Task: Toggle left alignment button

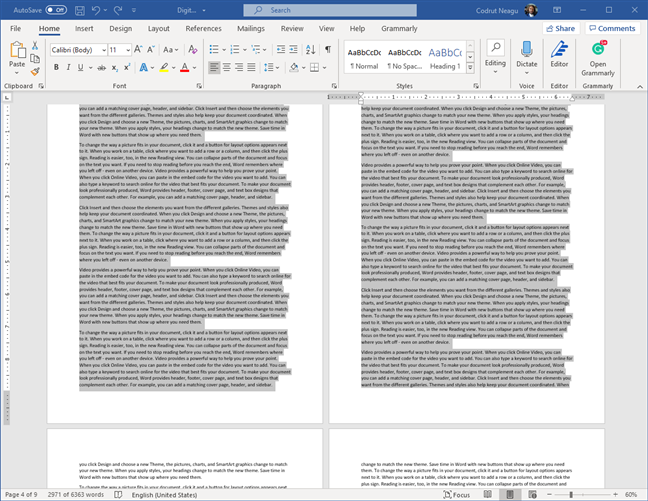Action: click(x=214, y=67)
